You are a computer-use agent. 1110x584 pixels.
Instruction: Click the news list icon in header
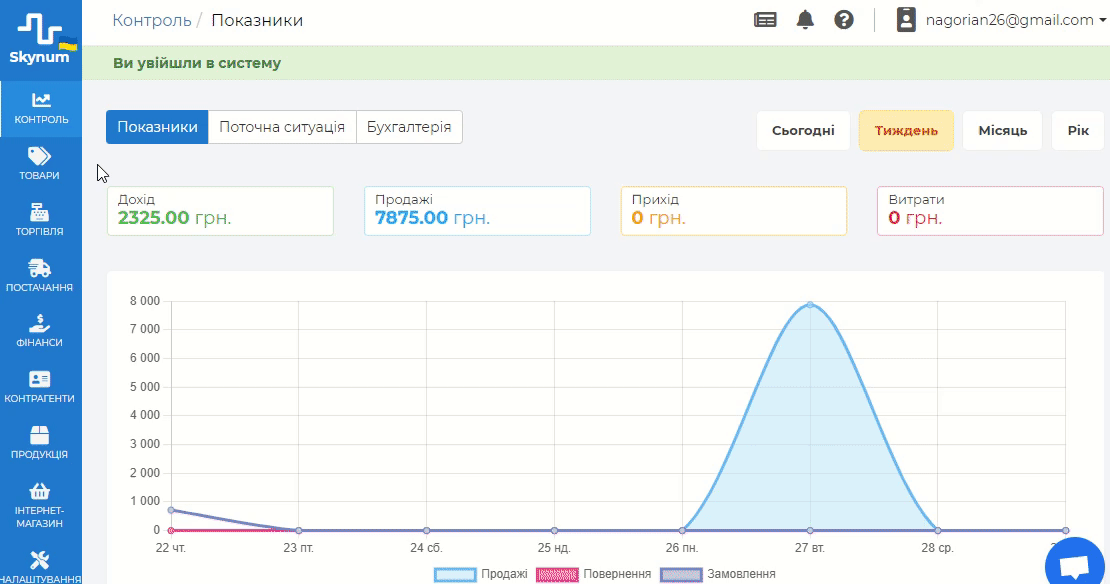(765, 20)
